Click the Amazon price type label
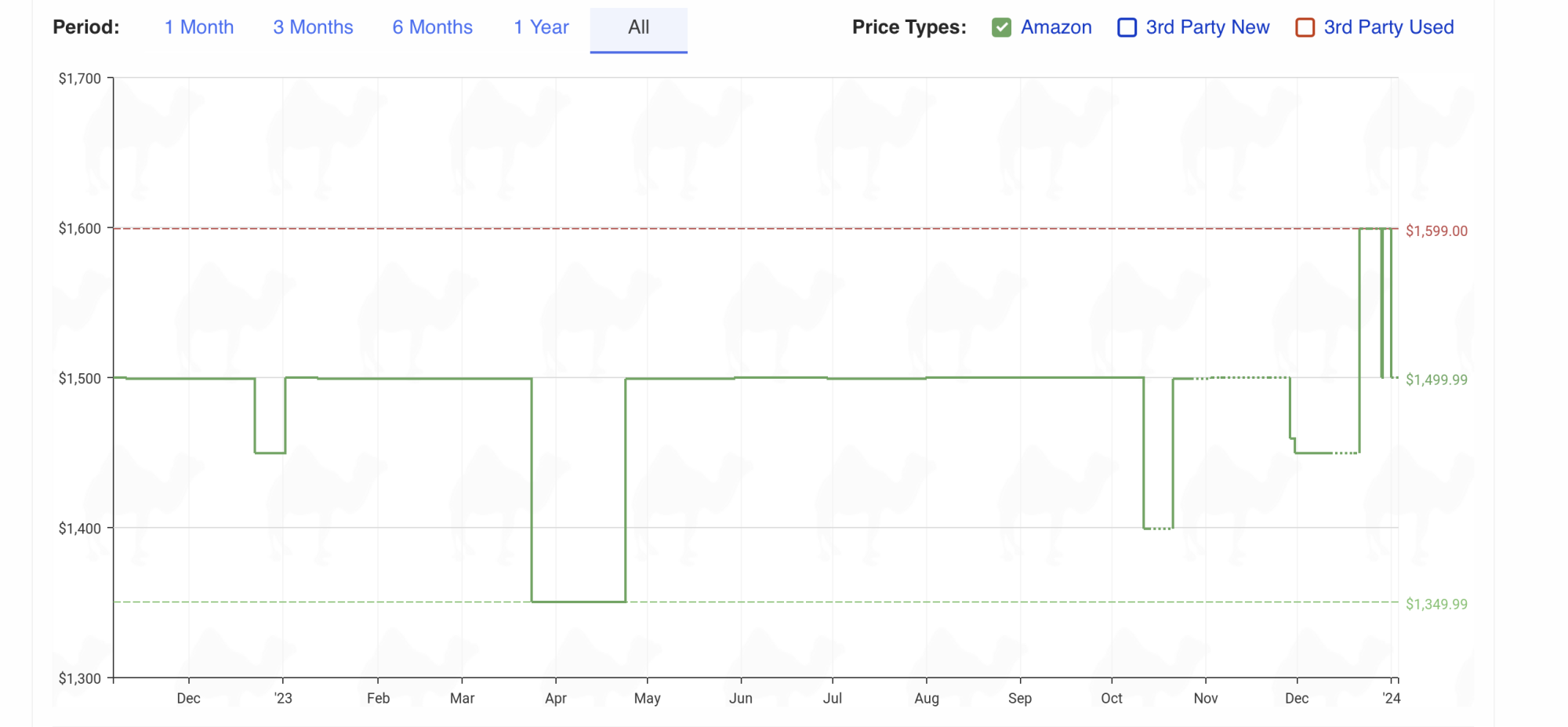The image size is (1568, 727). (x=1055, y=27)
